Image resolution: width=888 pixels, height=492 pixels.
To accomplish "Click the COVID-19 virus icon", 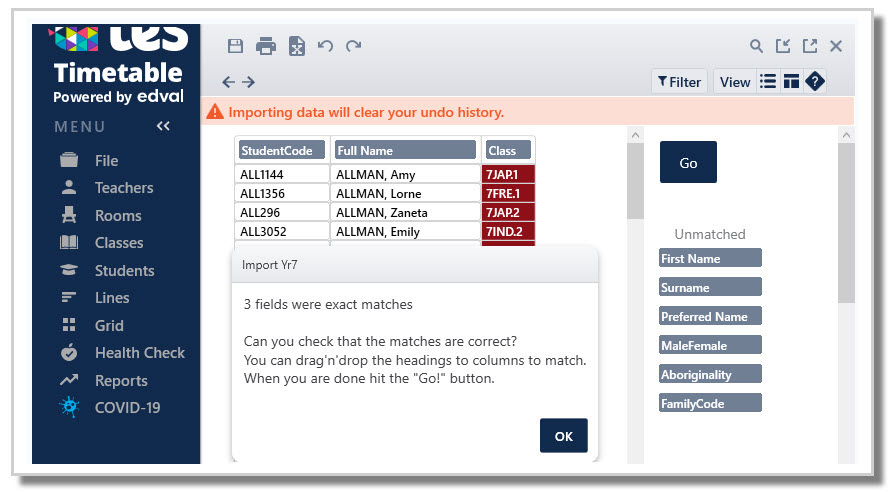I will coord(69,407).
